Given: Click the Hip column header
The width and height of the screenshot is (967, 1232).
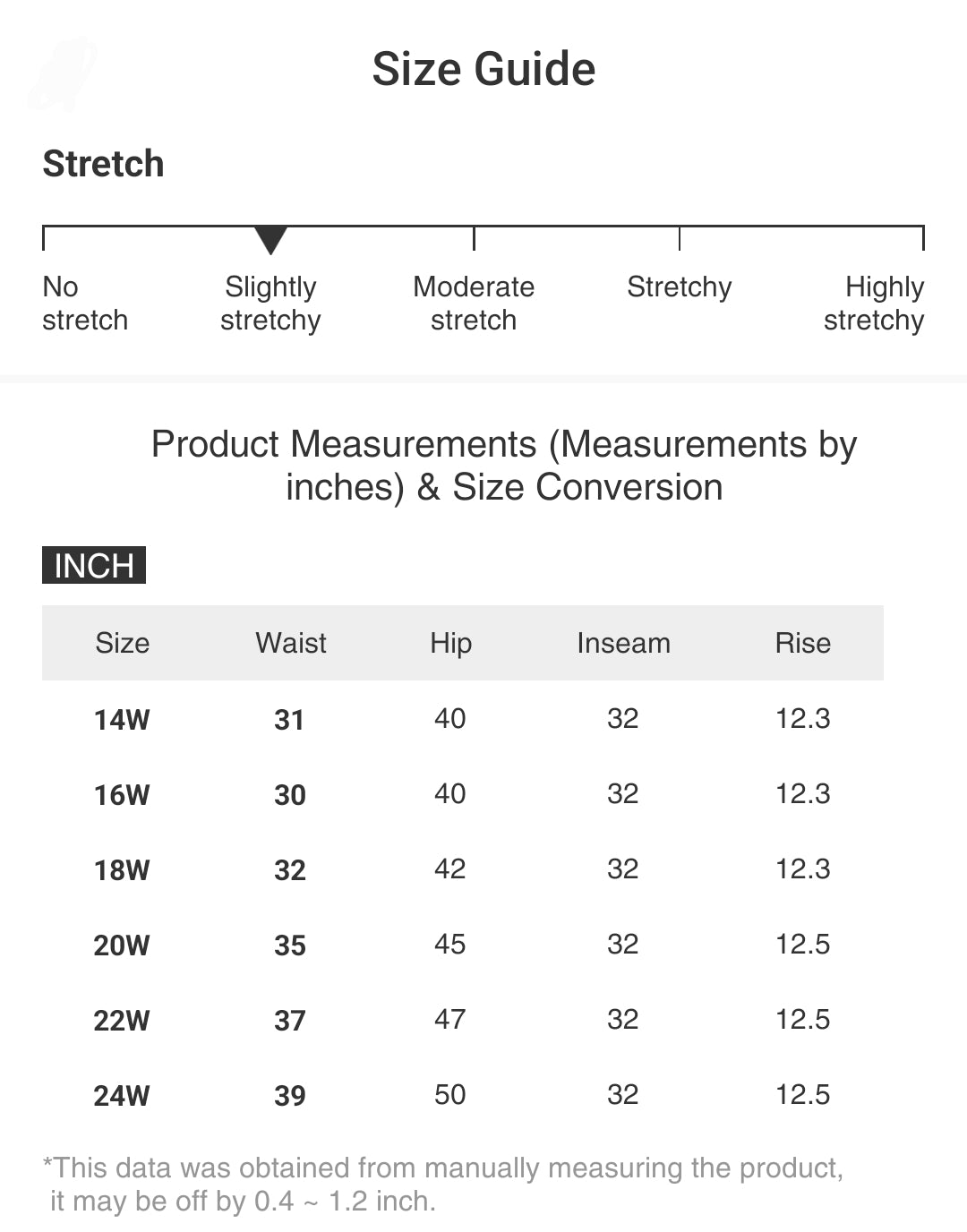Looking at the screenshot, I should pyautogui.click(x=450, y=643).
